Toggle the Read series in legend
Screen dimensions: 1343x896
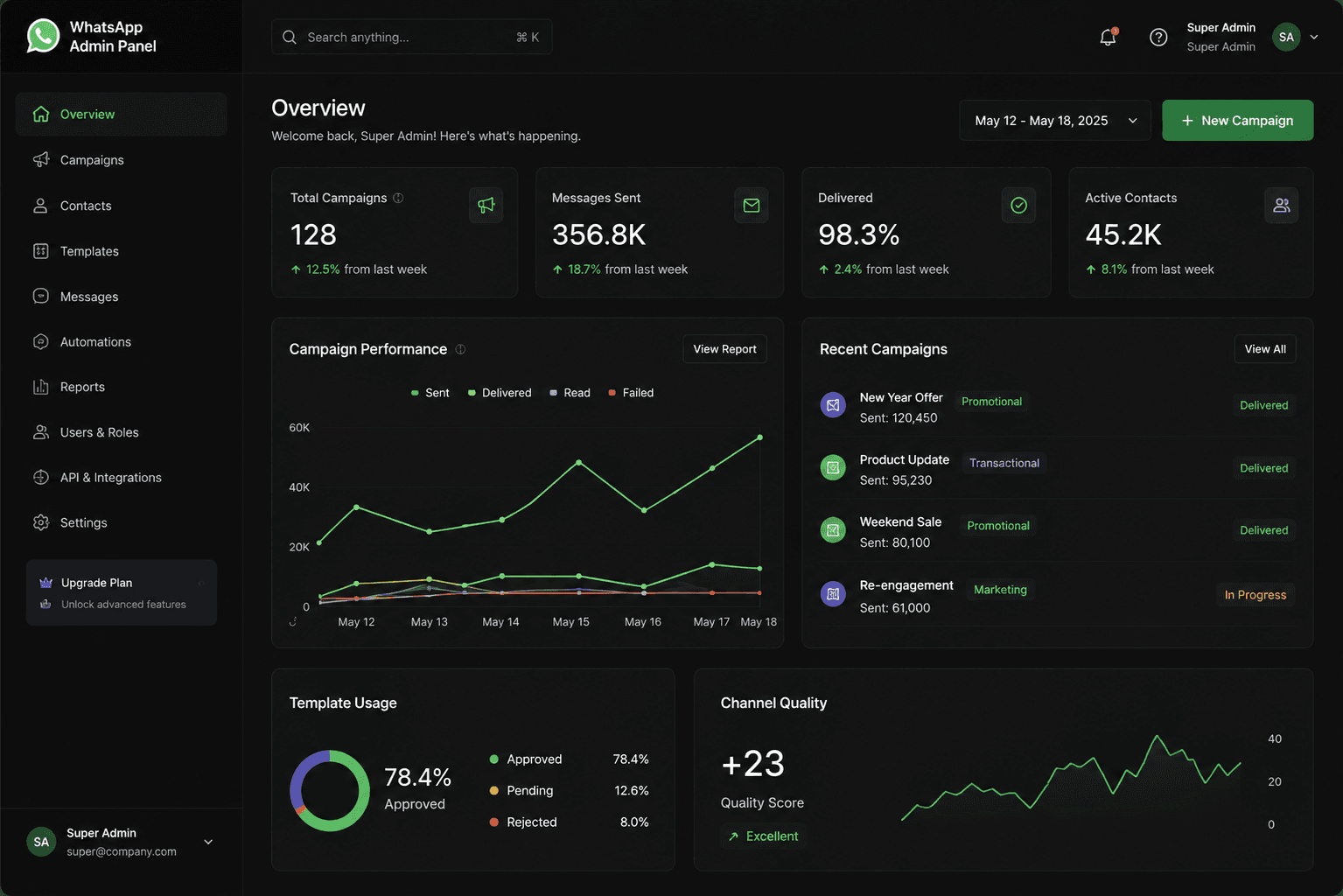(x=570, y=393)
